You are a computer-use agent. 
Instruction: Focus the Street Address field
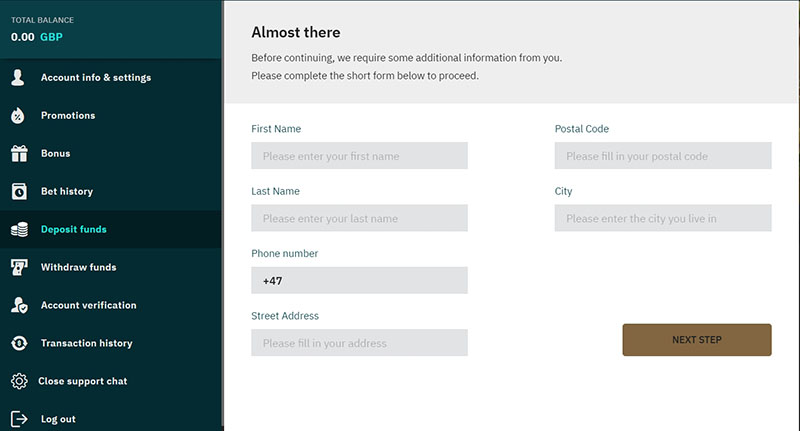(x=359, y=342)
